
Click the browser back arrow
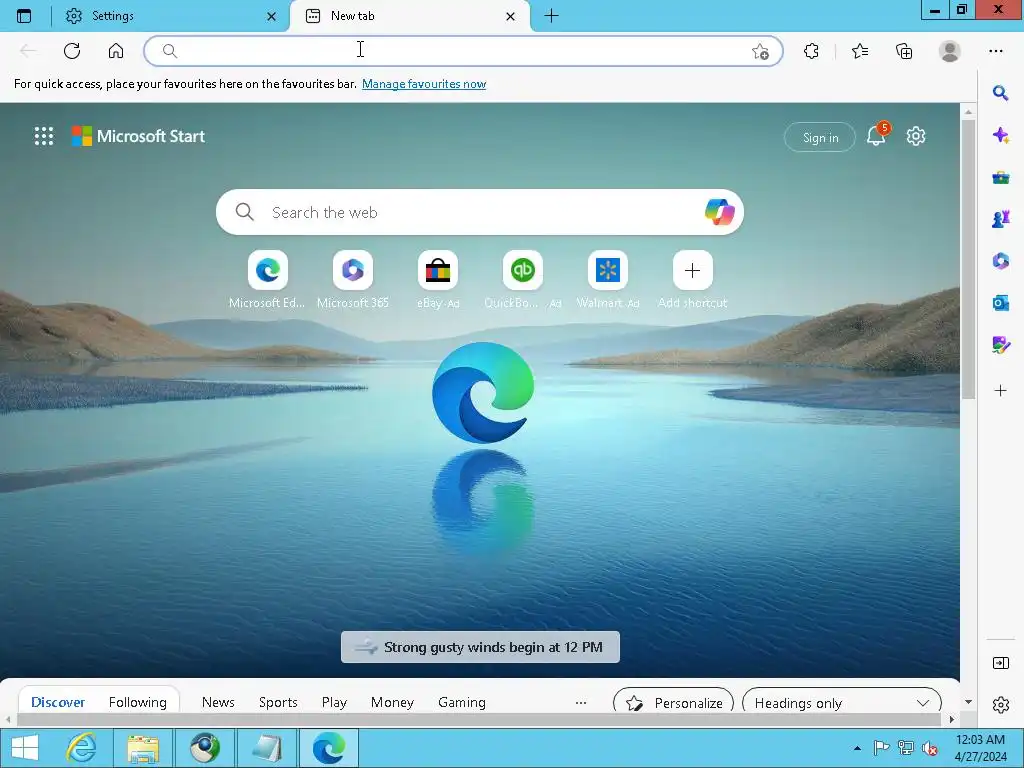tap(27, 51)
